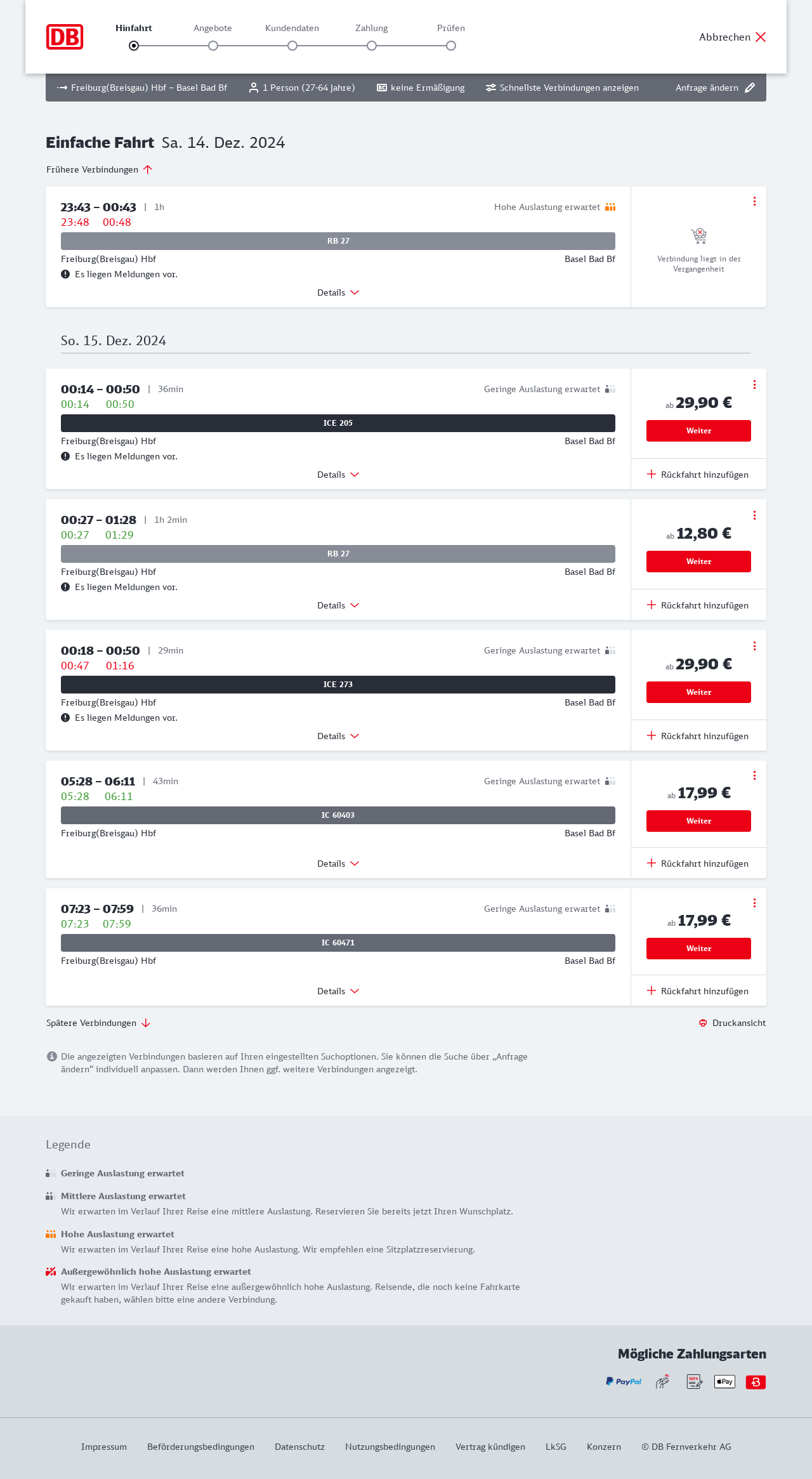Add return trip to ICE 273 connection
812x1479 pixels.
(698, 736)
